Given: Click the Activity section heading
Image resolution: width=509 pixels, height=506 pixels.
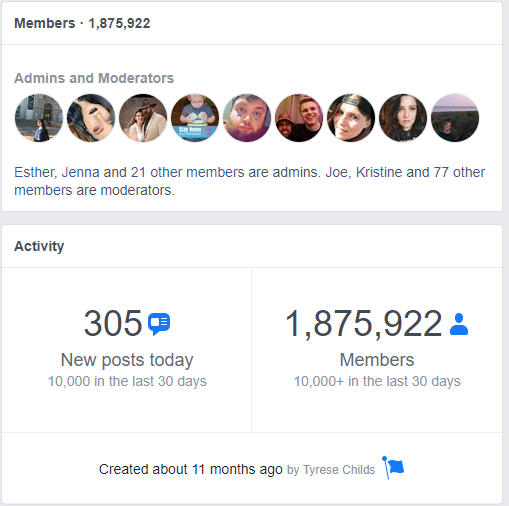Looking at the screenshot, I should click(39, 246).
